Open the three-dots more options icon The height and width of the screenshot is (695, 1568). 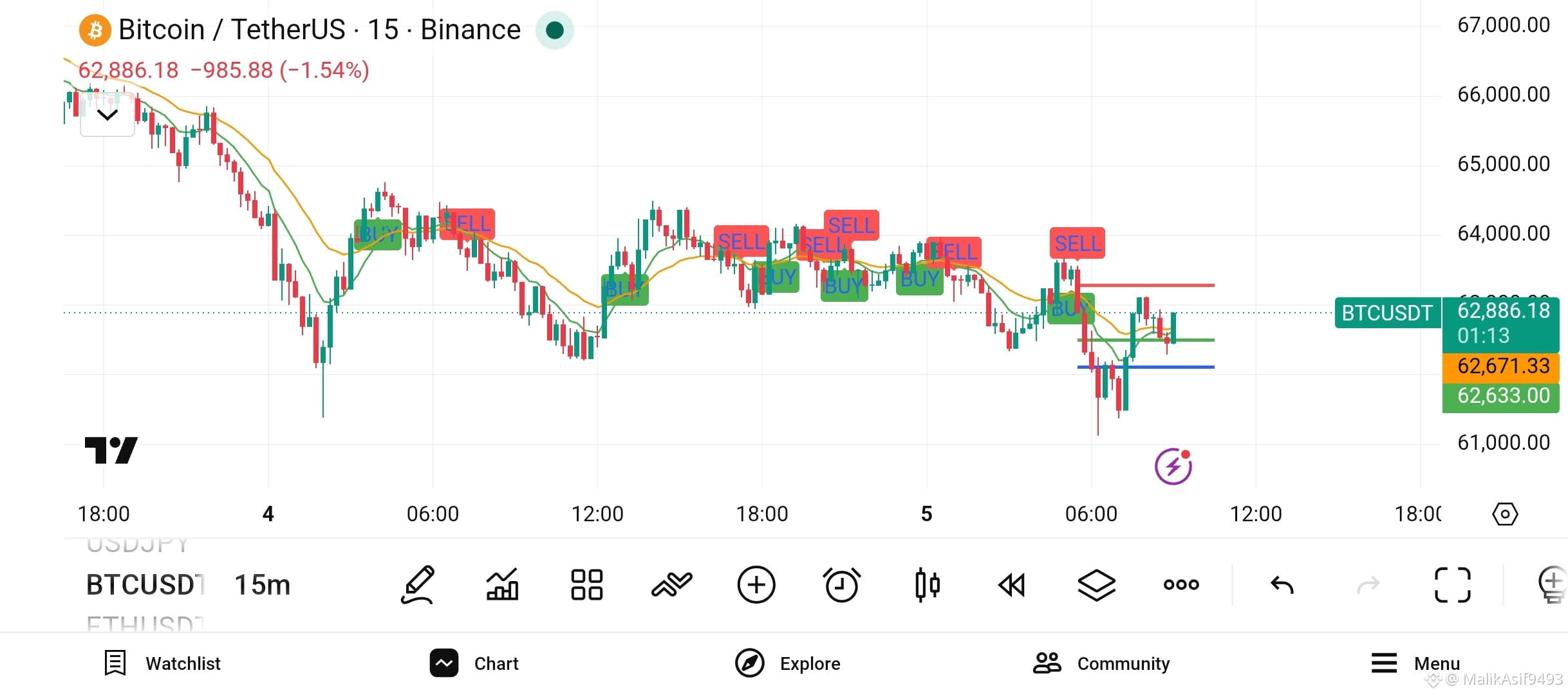click(x=1181, y=585)
